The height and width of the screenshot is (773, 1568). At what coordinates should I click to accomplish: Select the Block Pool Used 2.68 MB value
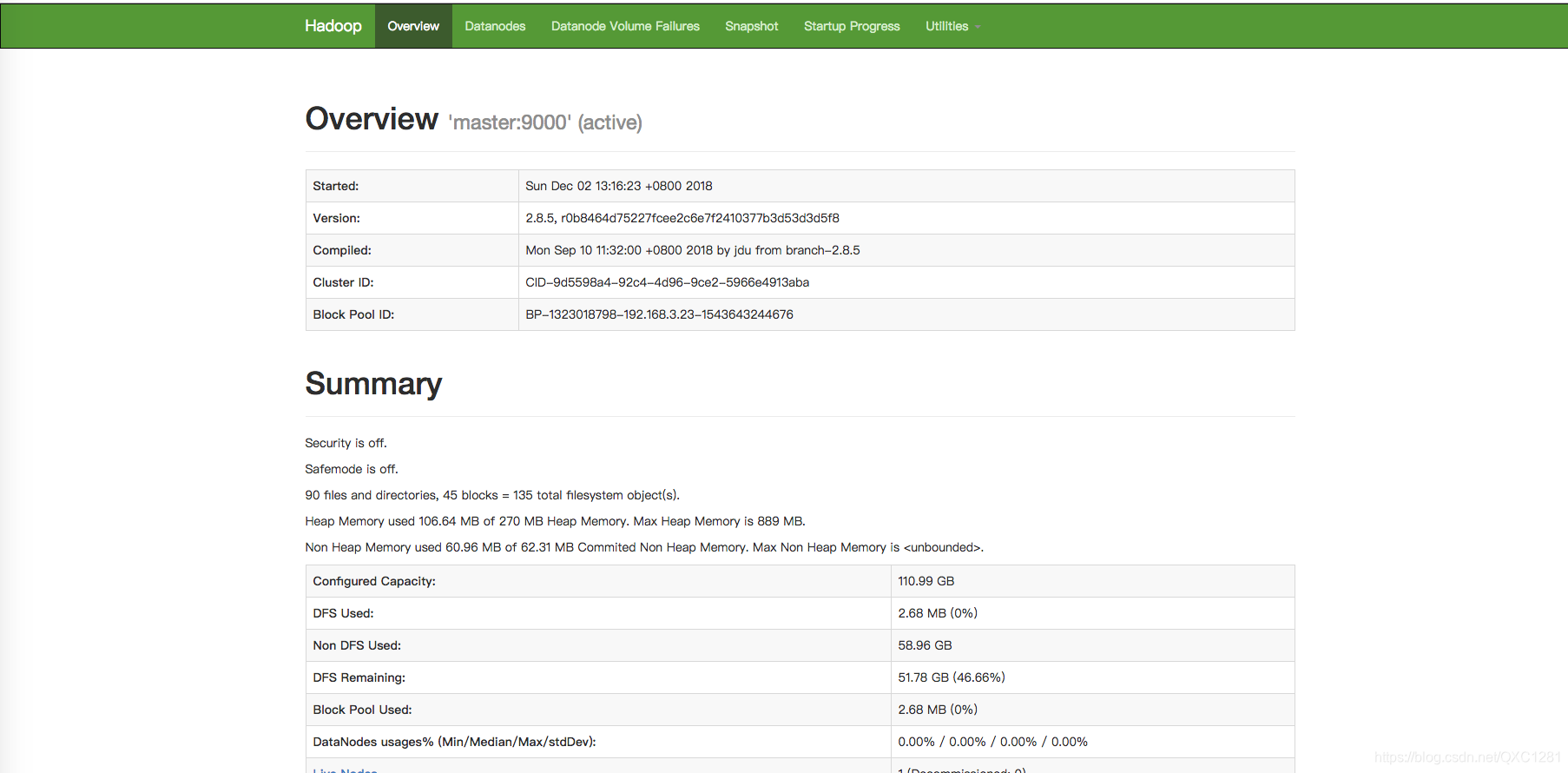(x=938, y=710)
